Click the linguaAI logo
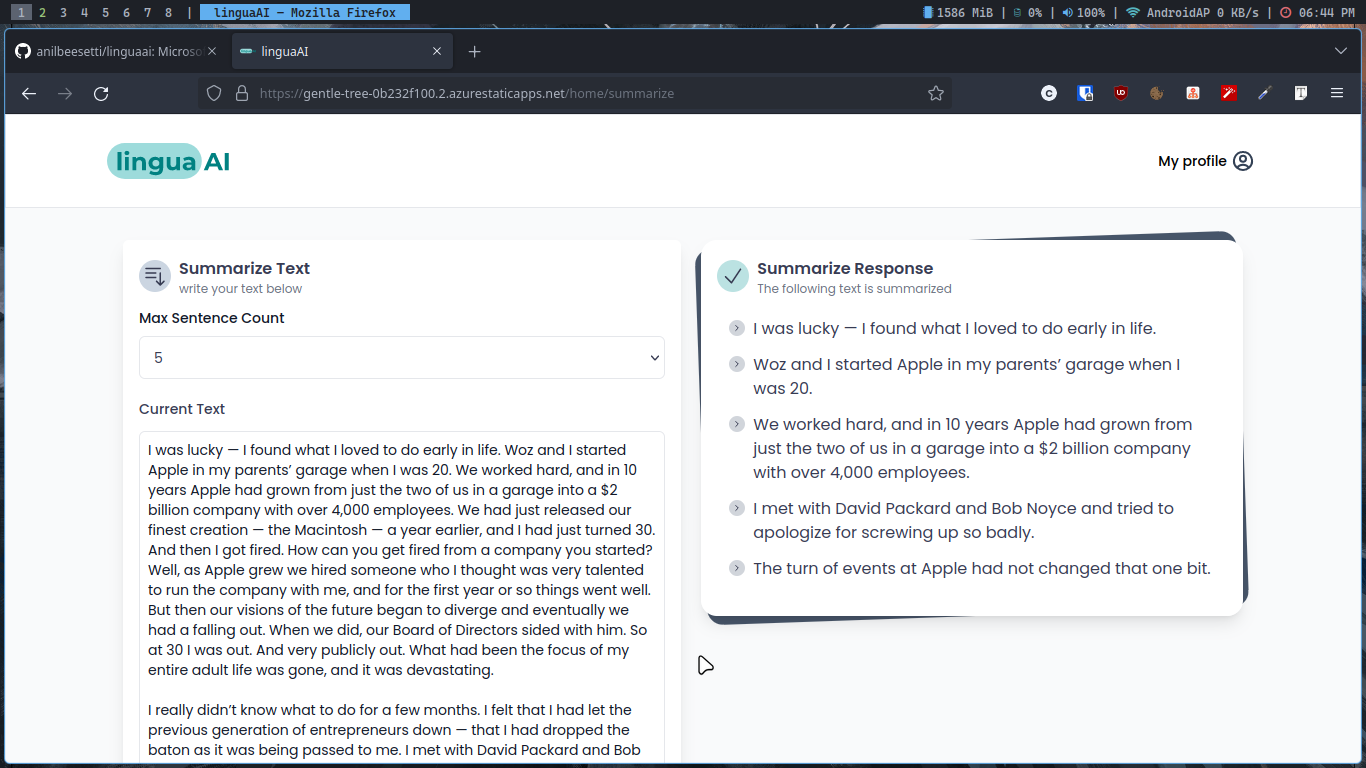Image resolution: width=1366 pixels, height=768 pixels. coord(168,160)
